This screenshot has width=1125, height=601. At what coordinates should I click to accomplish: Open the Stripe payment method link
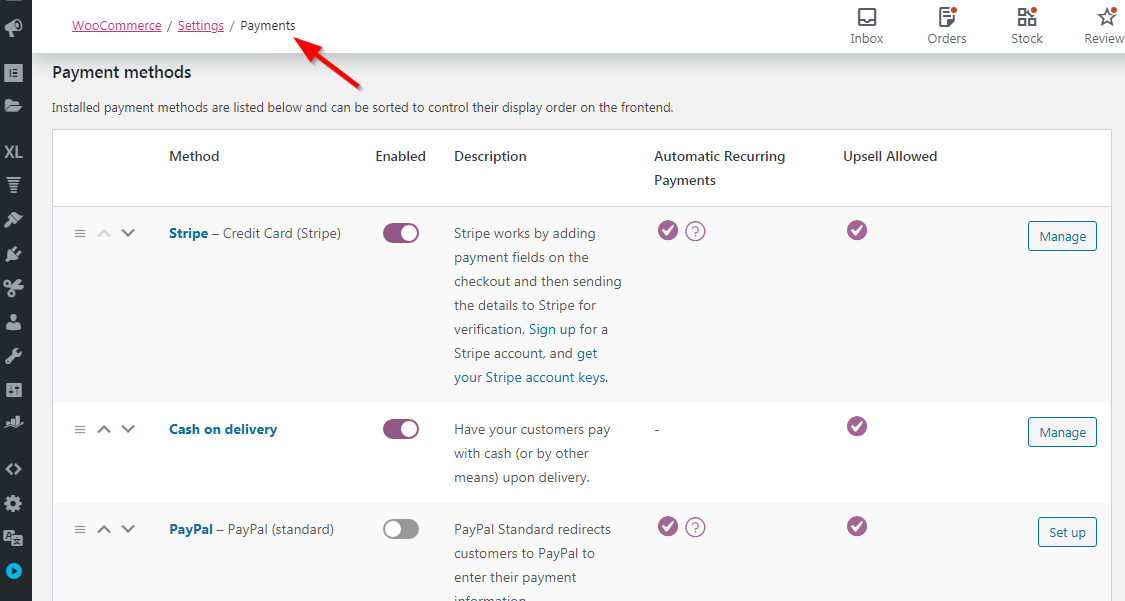click(x=189, y=233)
